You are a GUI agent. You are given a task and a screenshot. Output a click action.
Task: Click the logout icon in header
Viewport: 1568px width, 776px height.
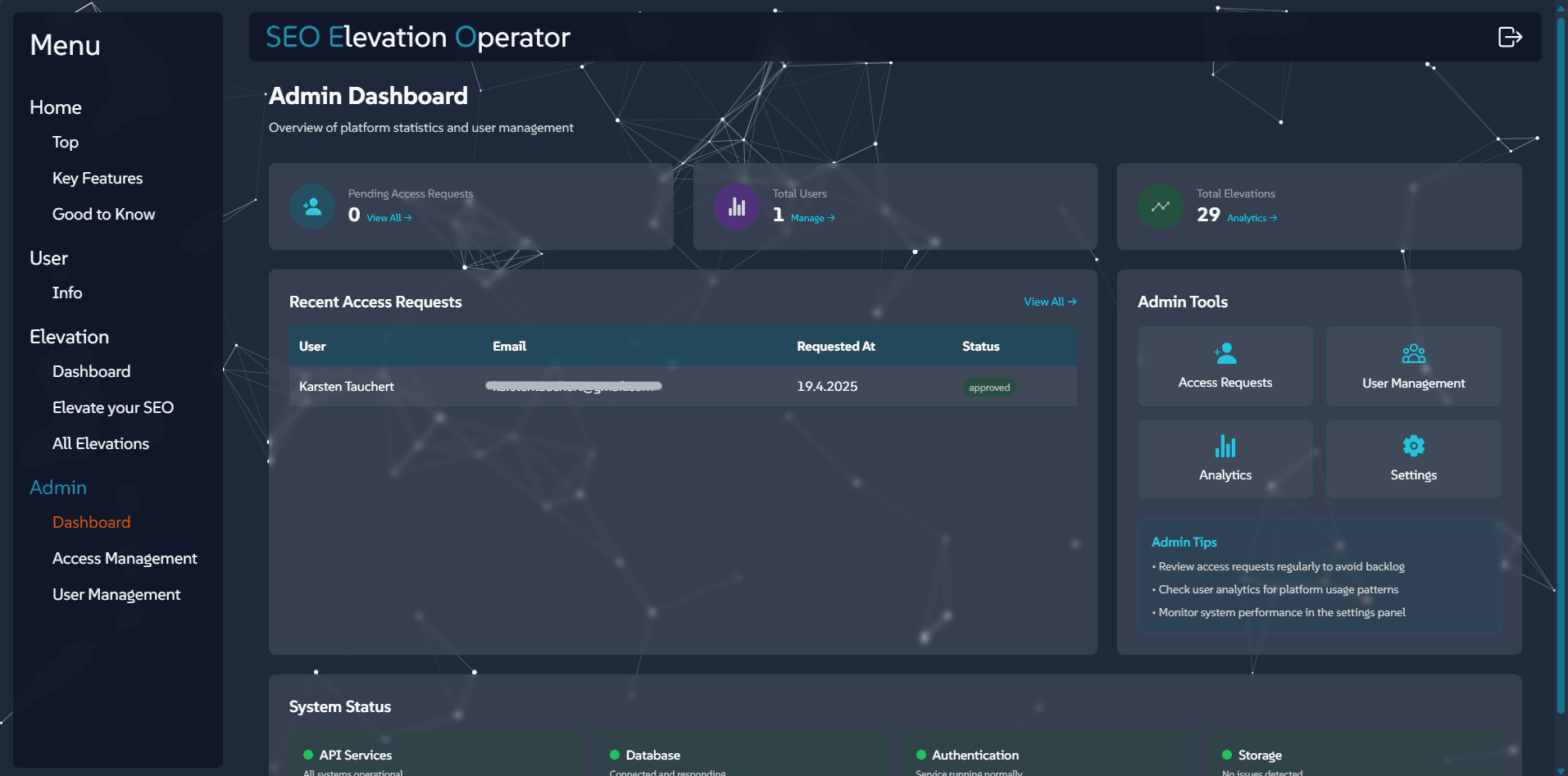1509,37
